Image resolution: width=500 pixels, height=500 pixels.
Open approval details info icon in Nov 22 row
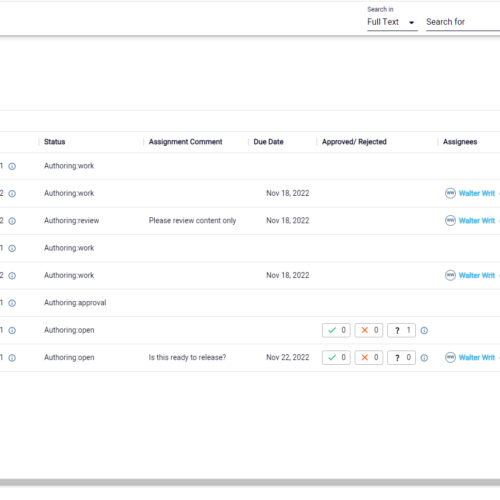pos(424,358)
